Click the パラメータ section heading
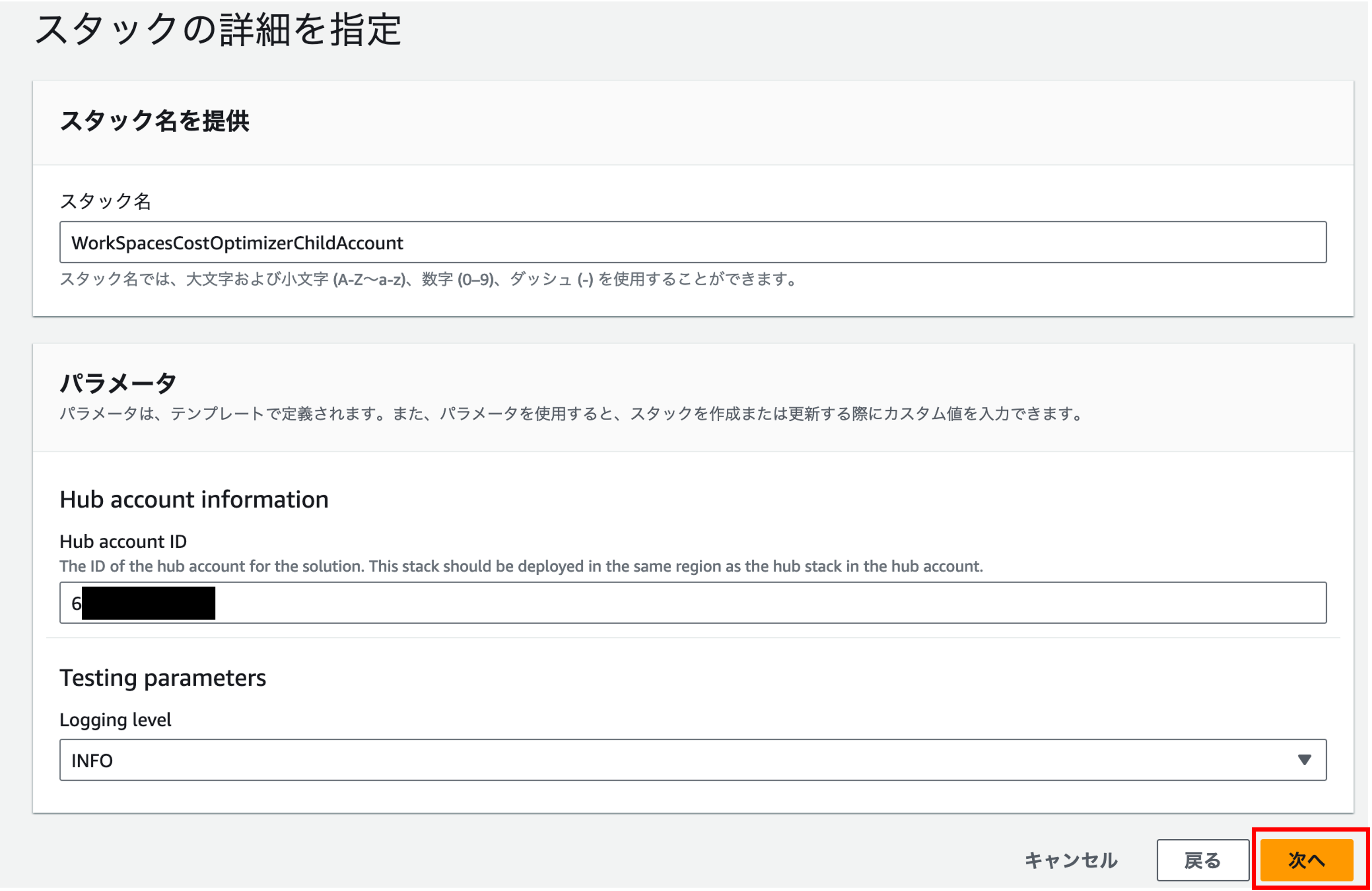 [118, 383]
